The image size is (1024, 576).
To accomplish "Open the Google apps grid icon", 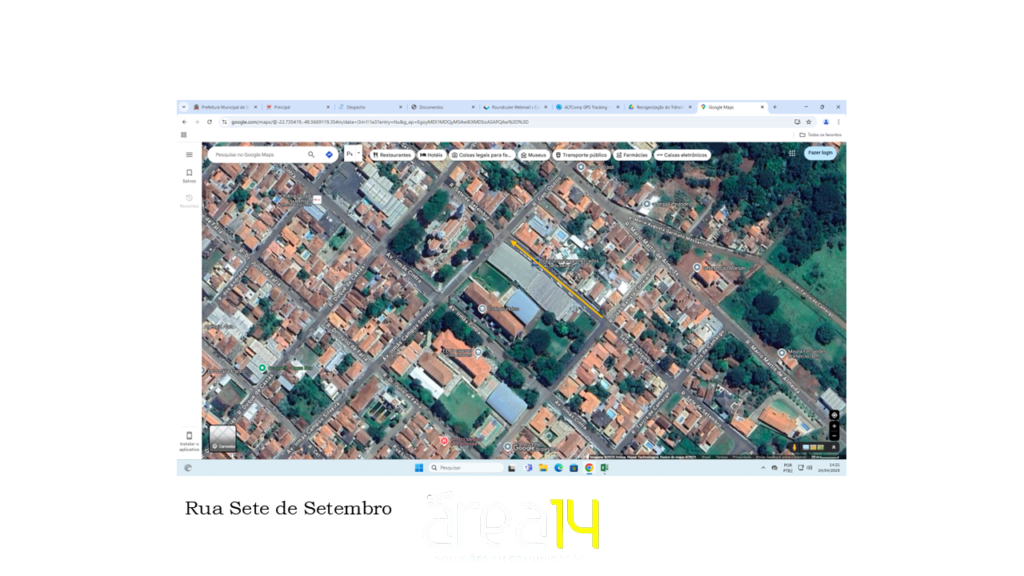I will coord(792,153).
